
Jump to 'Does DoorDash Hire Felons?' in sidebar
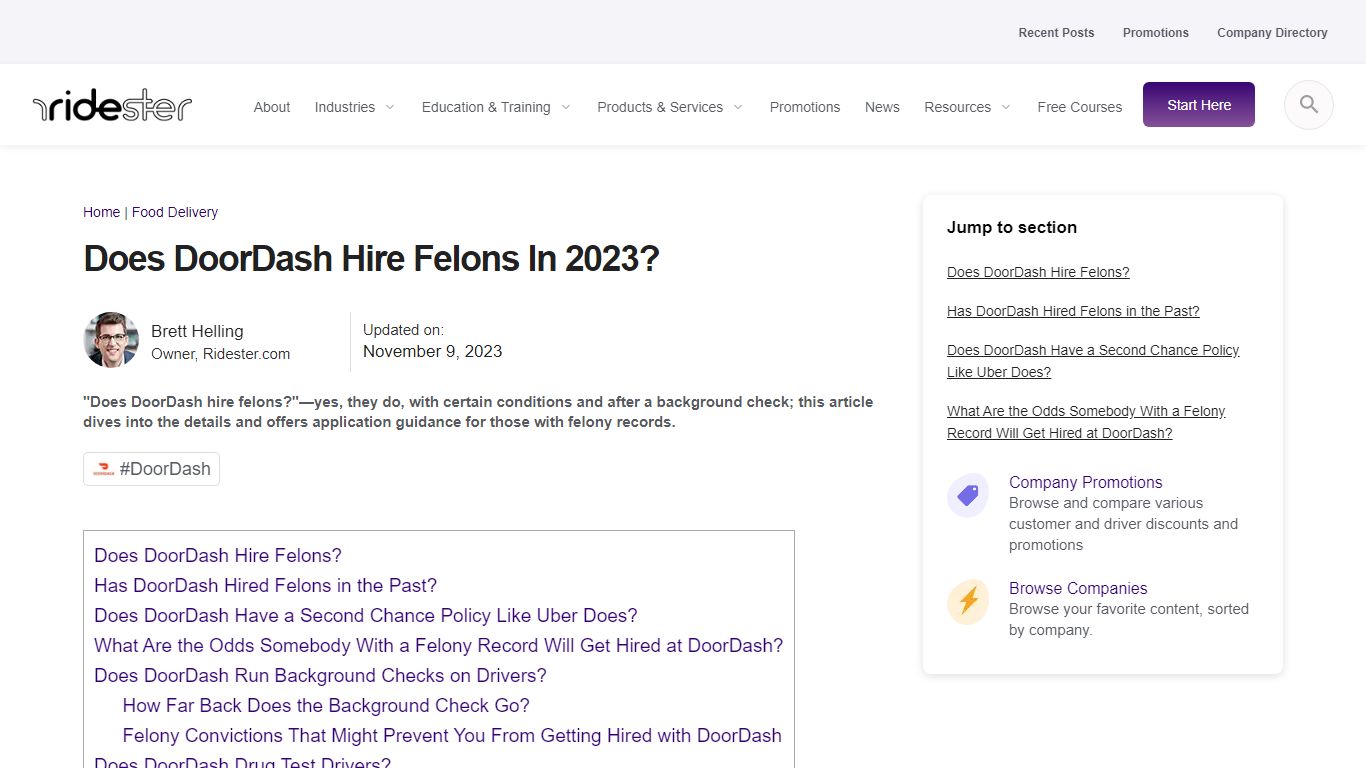(x=1038, y=272)
